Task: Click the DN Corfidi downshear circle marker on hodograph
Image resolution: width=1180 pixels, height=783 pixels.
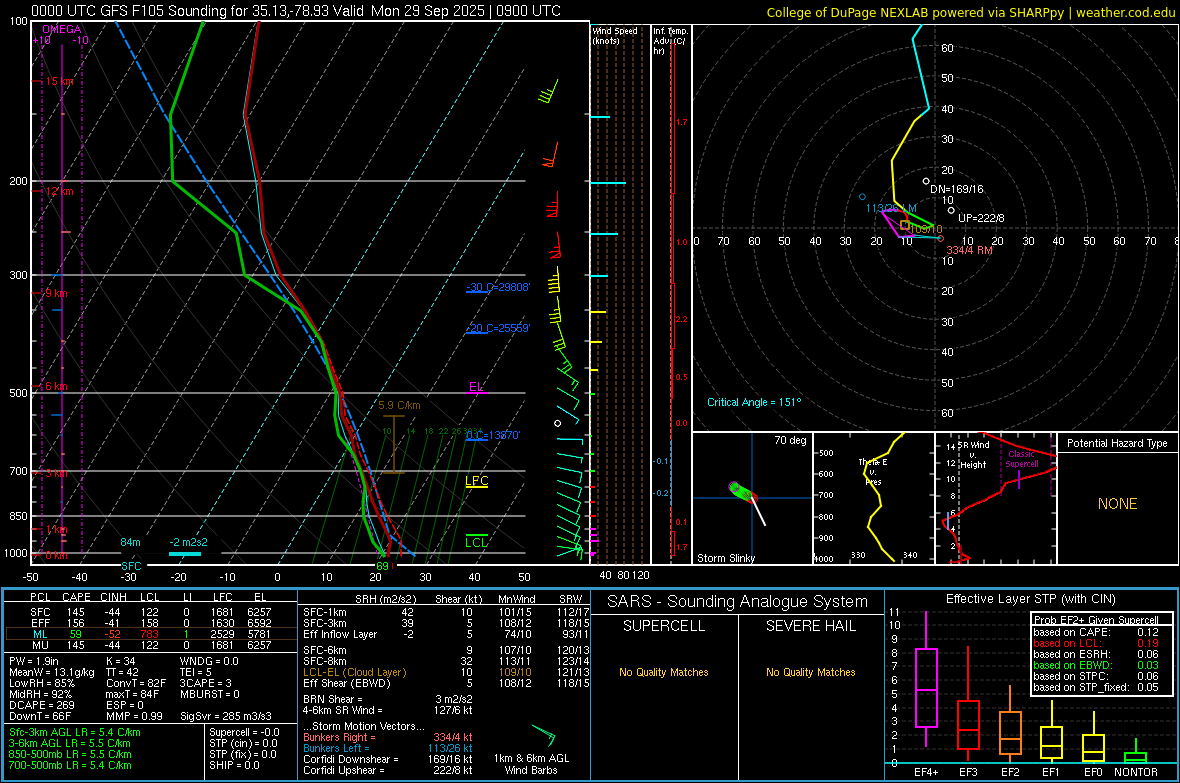Action: point(926,181)
